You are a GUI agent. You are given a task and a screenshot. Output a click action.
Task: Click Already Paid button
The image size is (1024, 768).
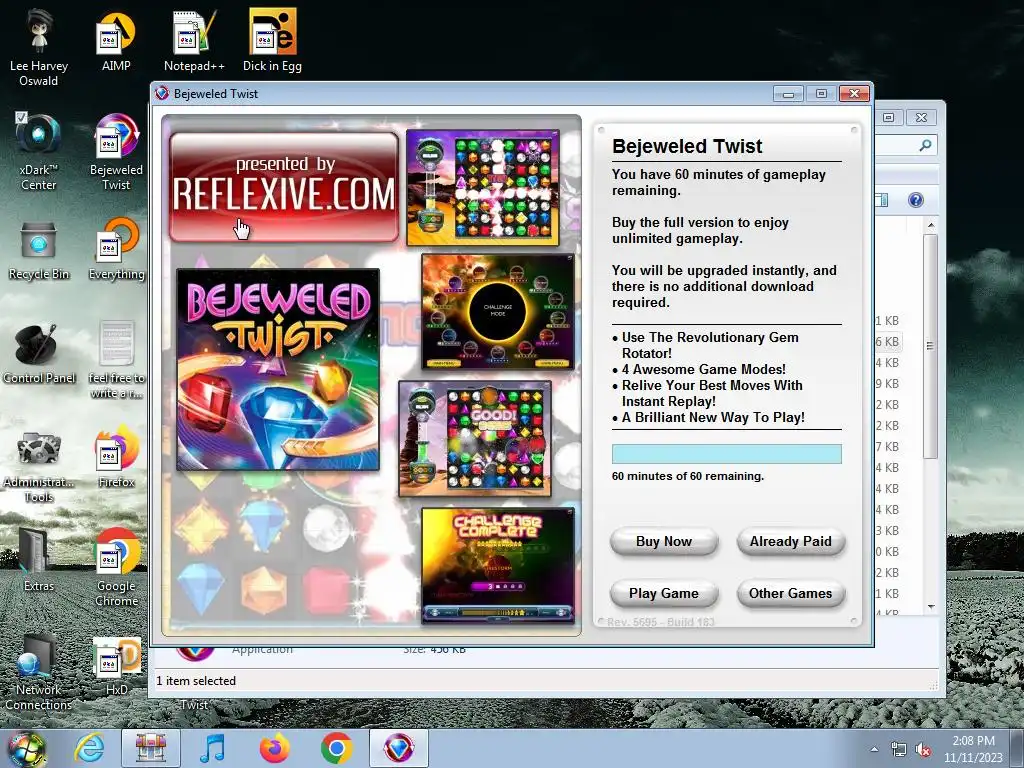(x=790, y=541)
